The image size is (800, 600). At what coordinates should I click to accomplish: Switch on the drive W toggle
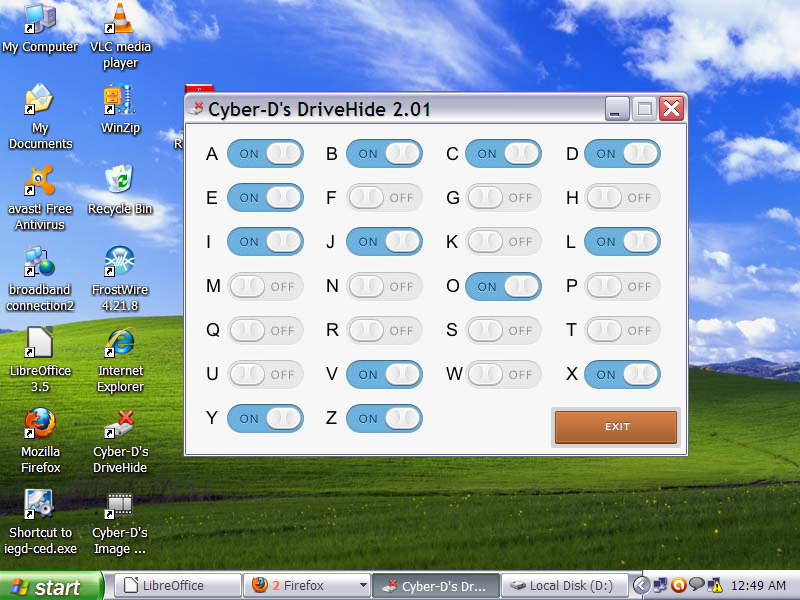(503, 375)
